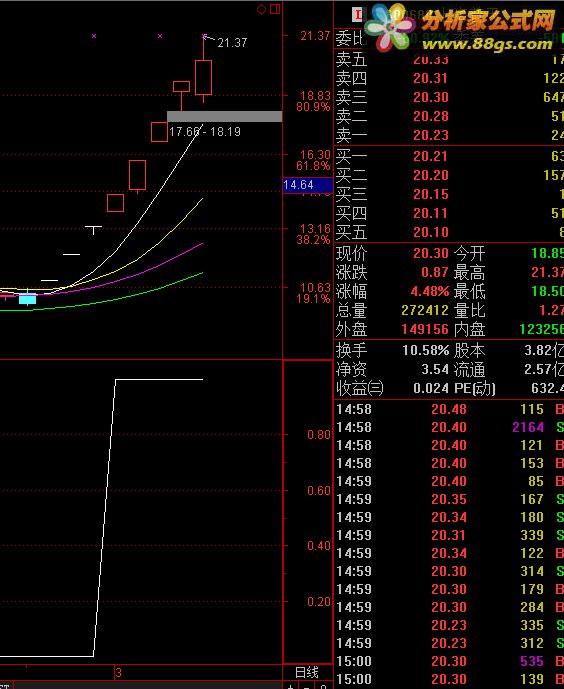Click the 61.8% level label on the axis
Screen dimensions: 564x689
313,166
